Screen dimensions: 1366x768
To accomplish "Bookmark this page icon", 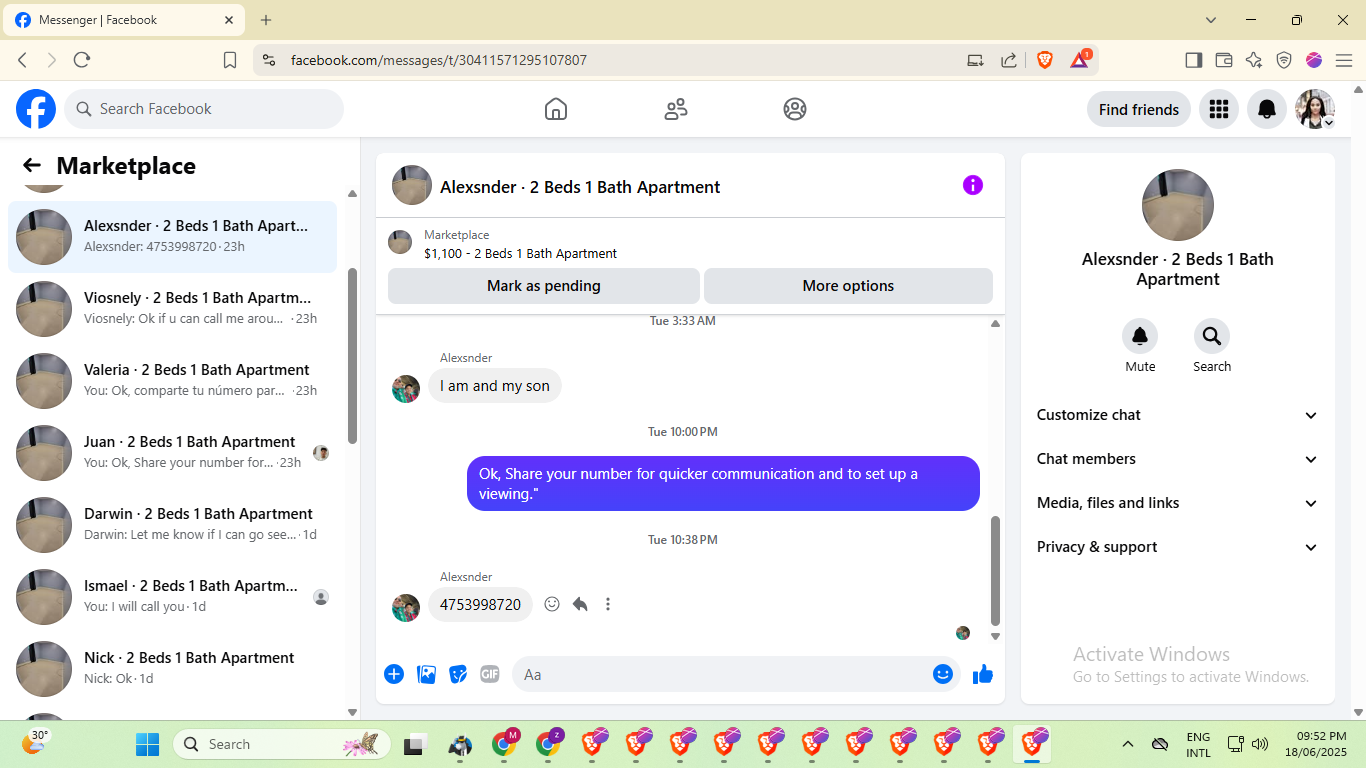I will 230,60.
